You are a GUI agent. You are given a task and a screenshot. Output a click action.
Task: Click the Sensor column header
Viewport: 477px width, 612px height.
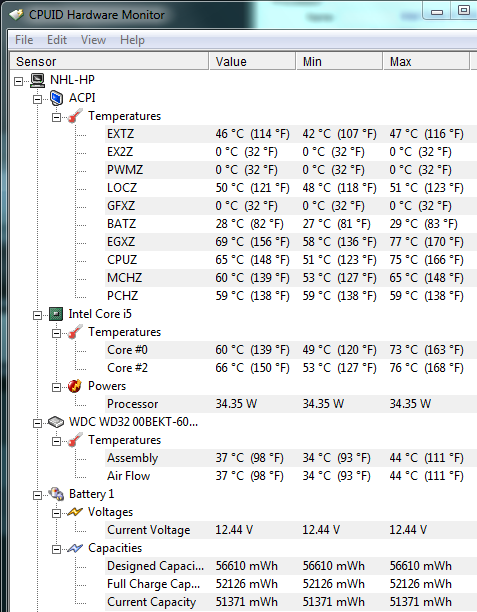pos(109,61)
